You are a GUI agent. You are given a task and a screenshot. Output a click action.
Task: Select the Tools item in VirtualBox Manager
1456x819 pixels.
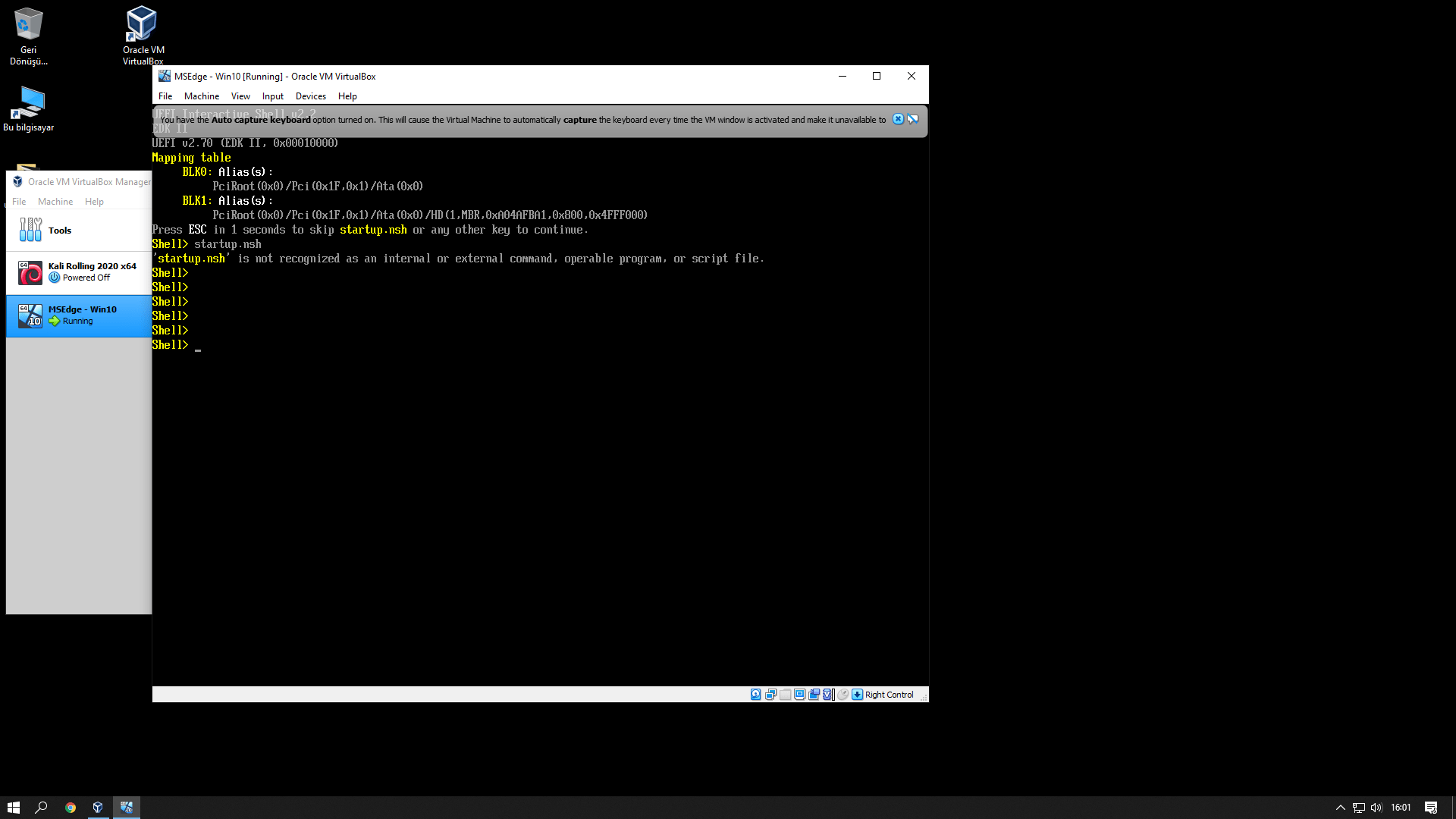59,231
